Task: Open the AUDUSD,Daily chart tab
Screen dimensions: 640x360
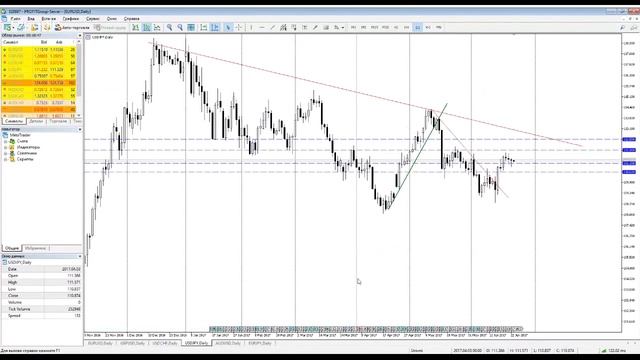Action: pyautogui.click(x=228, y=343)
